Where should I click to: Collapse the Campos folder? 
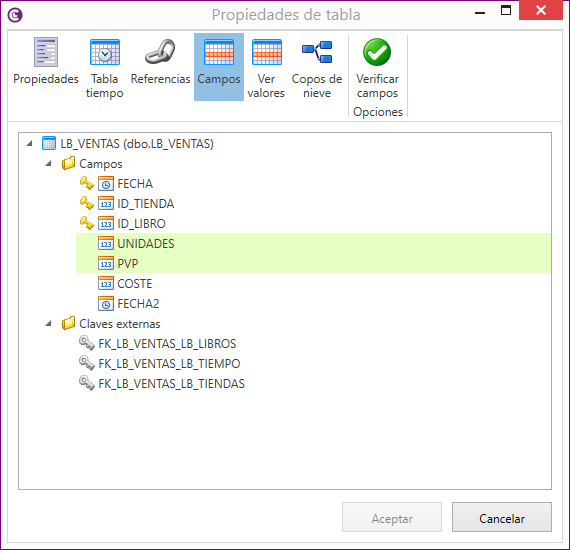coord(48,164)
